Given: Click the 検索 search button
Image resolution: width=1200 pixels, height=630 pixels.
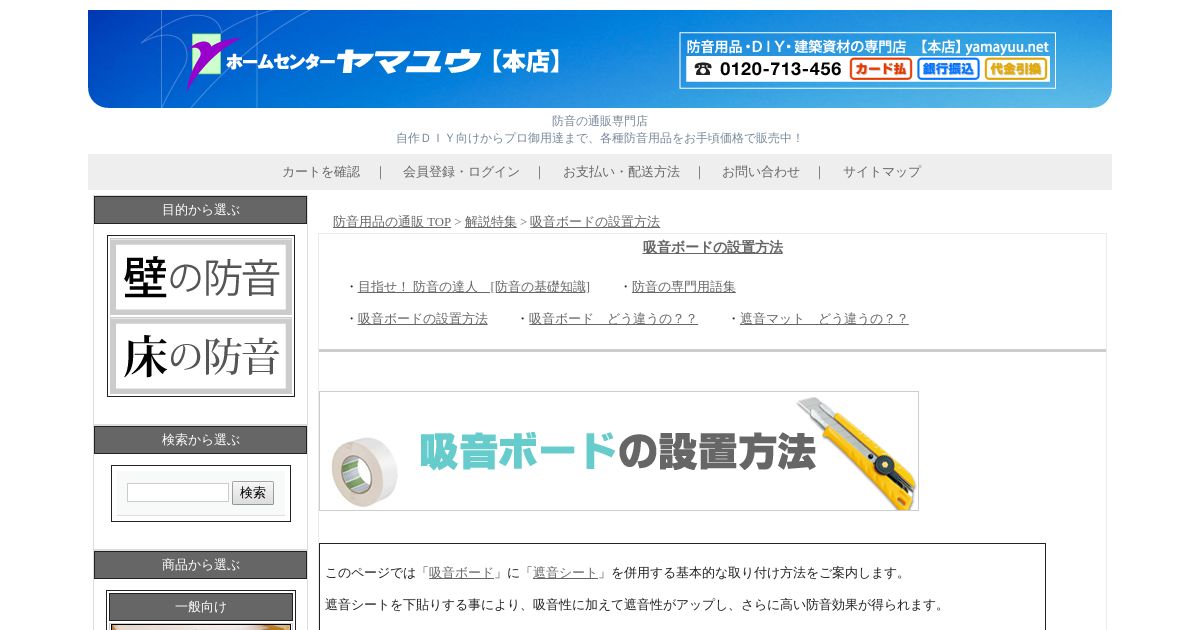Looking at the screenshot, I should [253, 493].
